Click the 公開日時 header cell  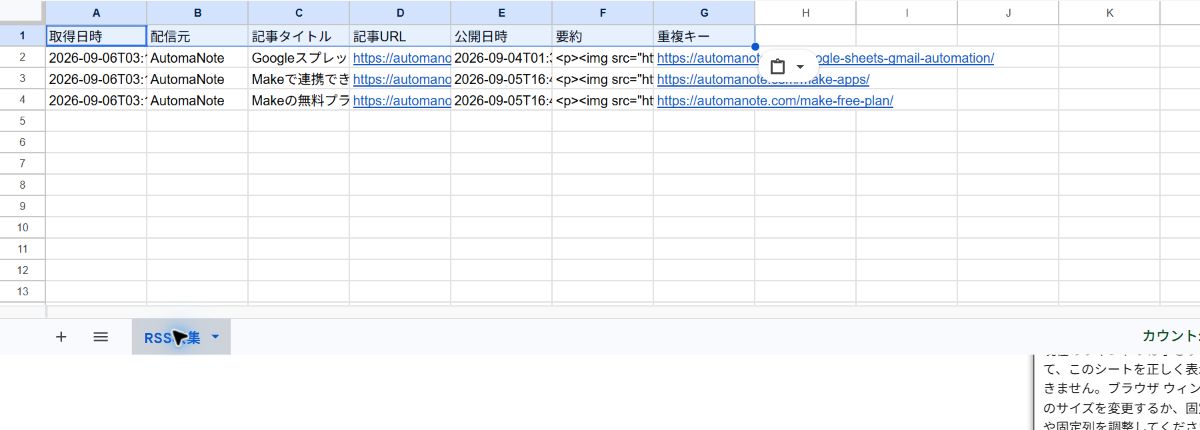pyautogui.click(x=501, y=36)
